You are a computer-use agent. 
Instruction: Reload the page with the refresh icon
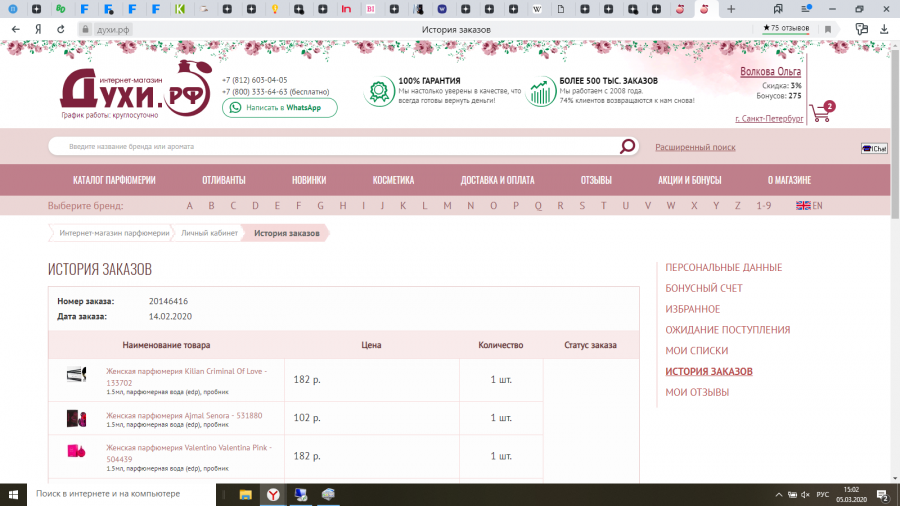(61, 29)
